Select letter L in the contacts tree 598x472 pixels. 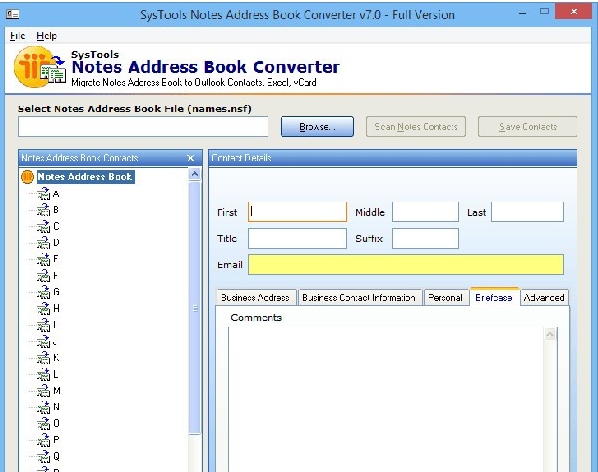(56, 374)
